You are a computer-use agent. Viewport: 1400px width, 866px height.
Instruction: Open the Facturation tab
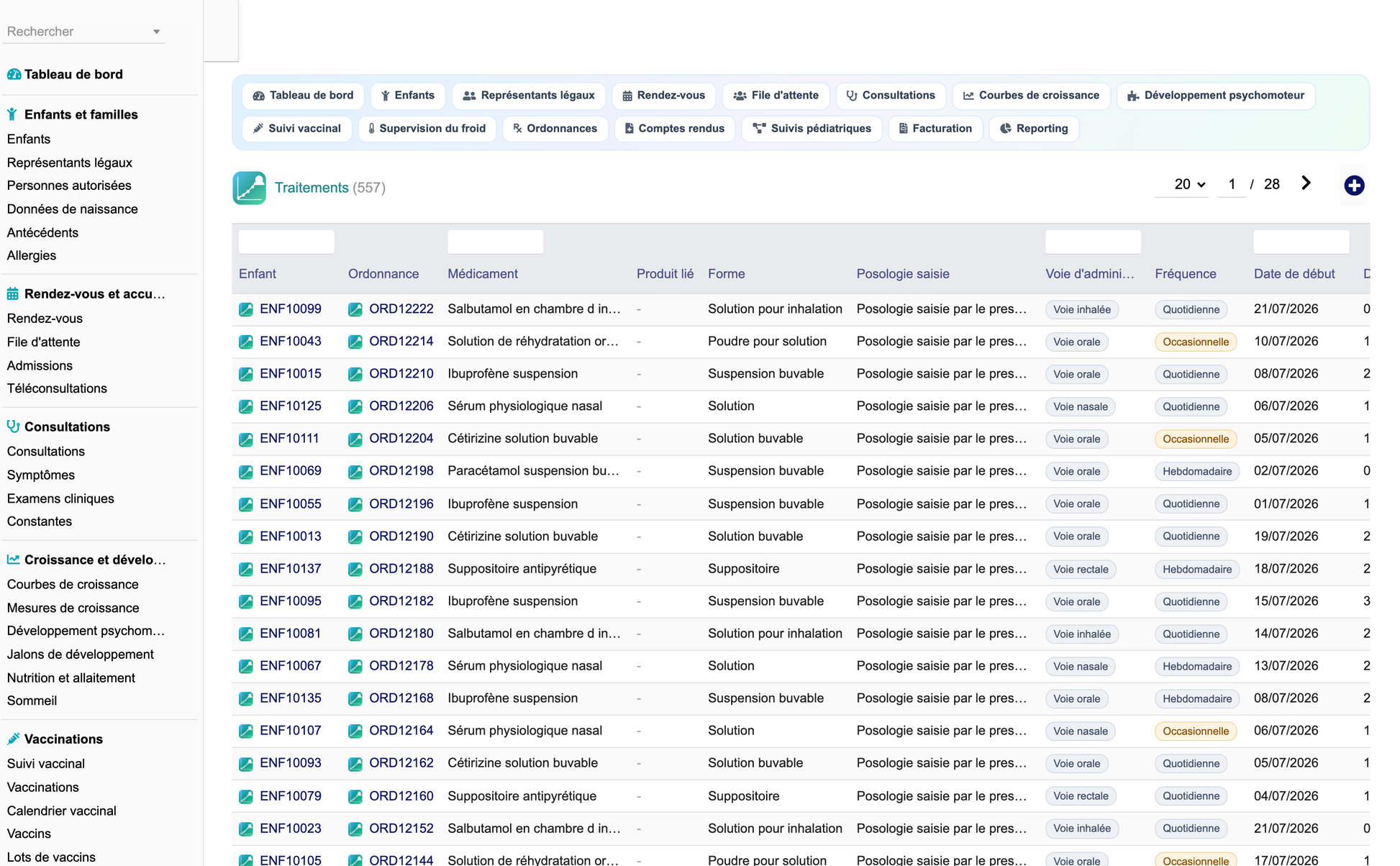(935, 128)
